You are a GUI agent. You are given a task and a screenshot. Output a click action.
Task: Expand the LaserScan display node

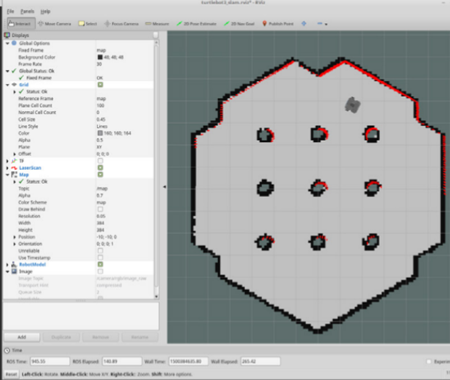click(7, 168)
